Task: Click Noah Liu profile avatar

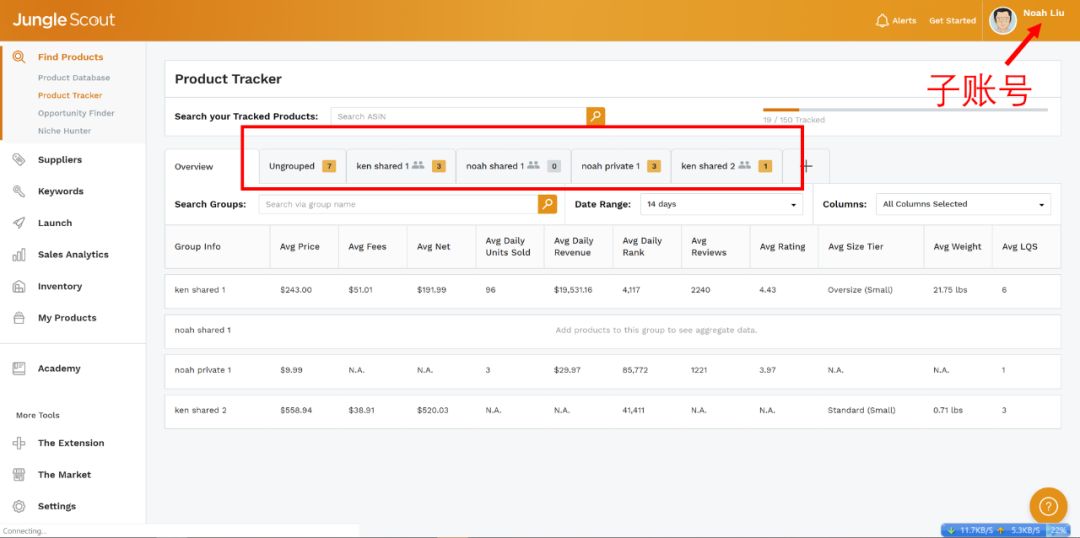Action: [1002, 20]
